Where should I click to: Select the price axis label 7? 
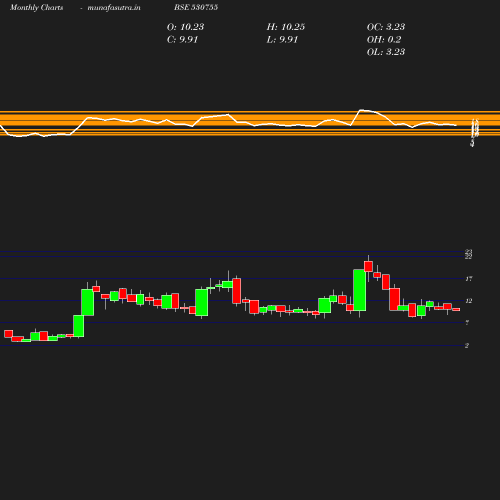point(467,323)
